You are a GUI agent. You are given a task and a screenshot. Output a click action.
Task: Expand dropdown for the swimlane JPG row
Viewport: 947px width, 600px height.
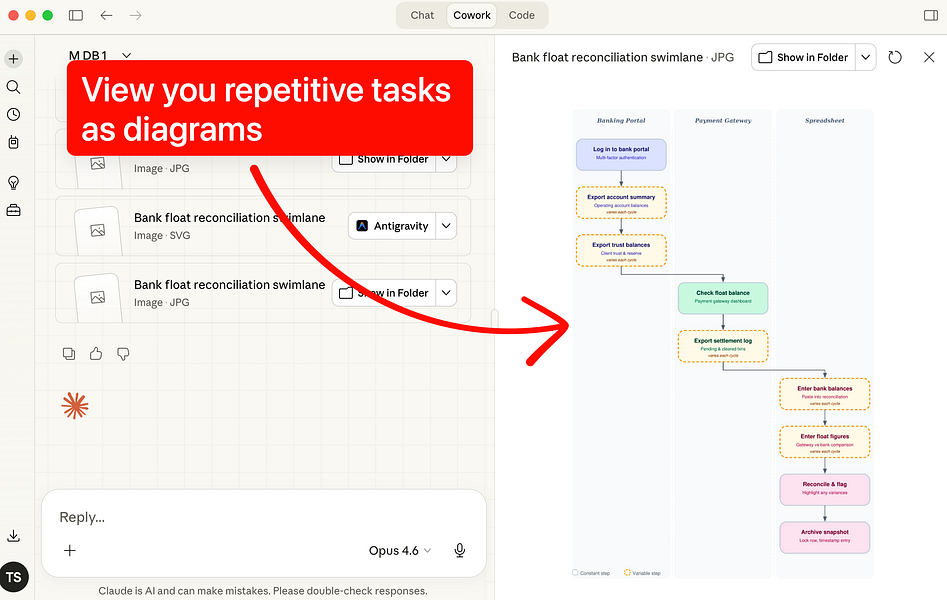coord(446,293)
